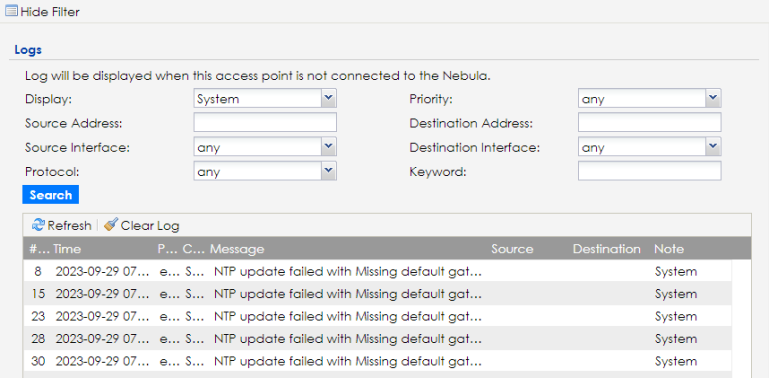The width and height of the screenshot is (769, 378).
Task: Open the Display dropdown showing System
Action: coord(265,99)
